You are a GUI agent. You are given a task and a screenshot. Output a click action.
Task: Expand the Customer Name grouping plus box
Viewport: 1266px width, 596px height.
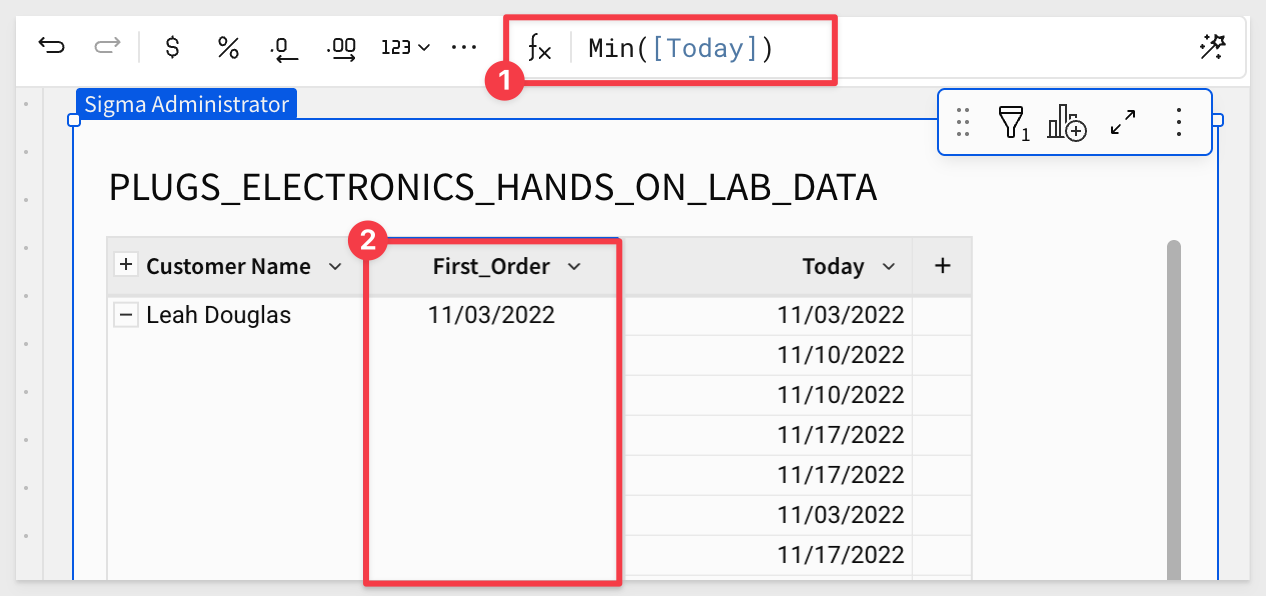(x=126, y=265)
